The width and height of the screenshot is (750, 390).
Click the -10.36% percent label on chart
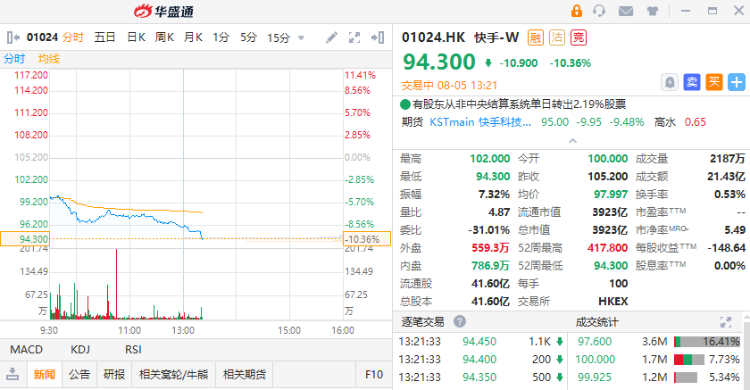point(367,239)
